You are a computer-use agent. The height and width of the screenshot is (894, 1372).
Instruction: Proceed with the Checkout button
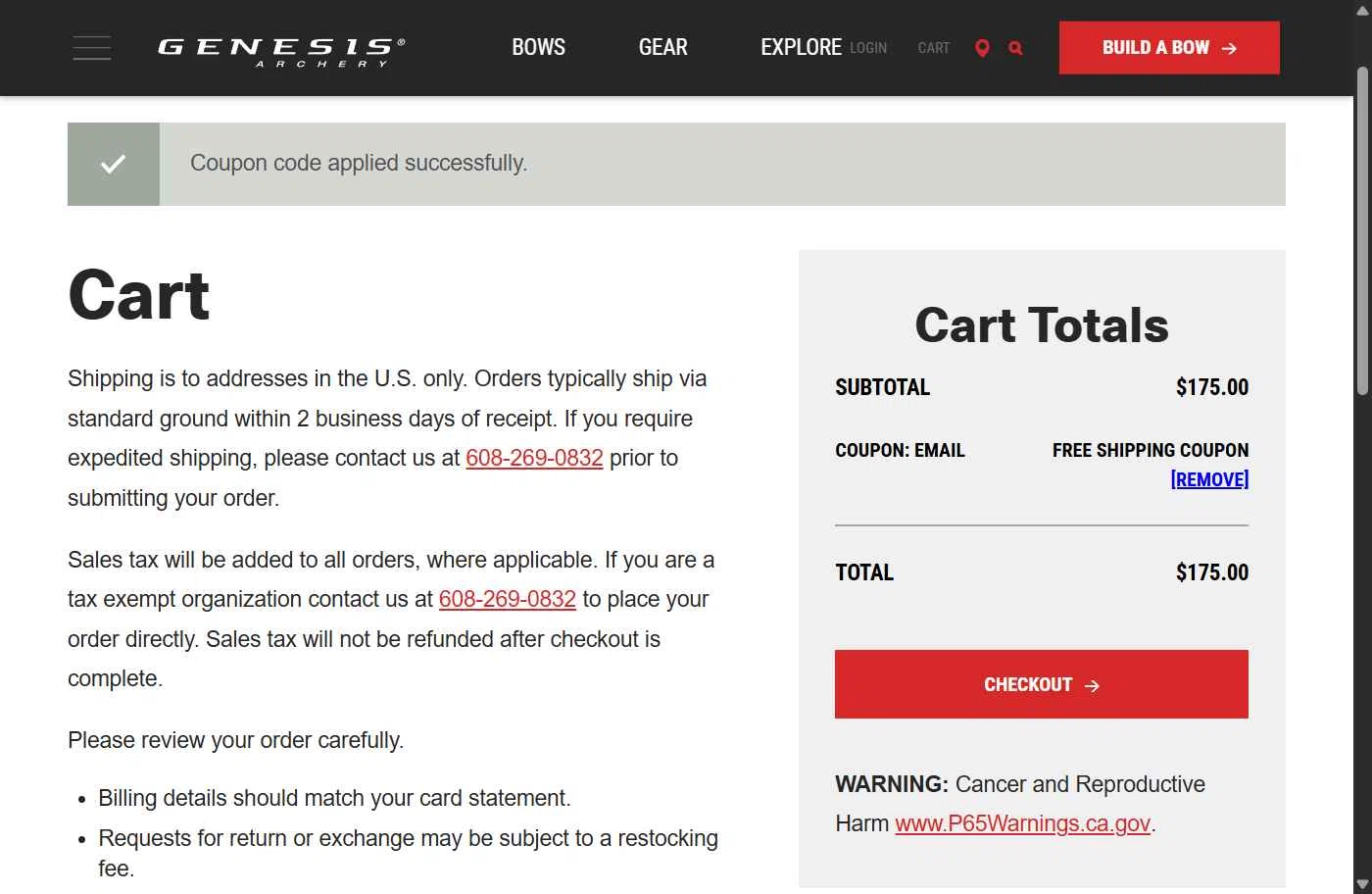(1042, 684)
